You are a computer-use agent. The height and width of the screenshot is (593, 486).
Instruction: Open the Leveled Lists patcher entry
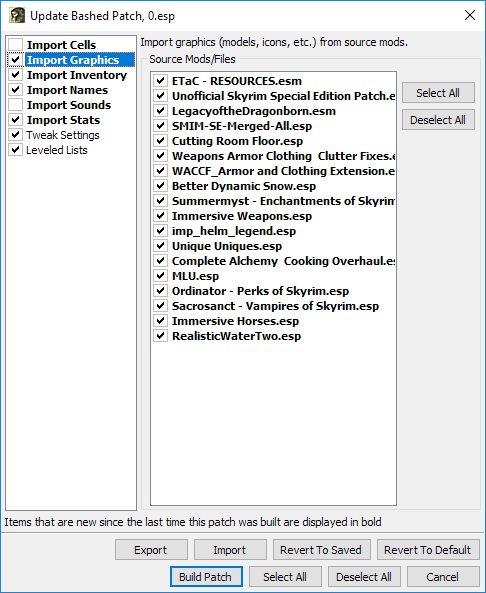coord(57,150)
